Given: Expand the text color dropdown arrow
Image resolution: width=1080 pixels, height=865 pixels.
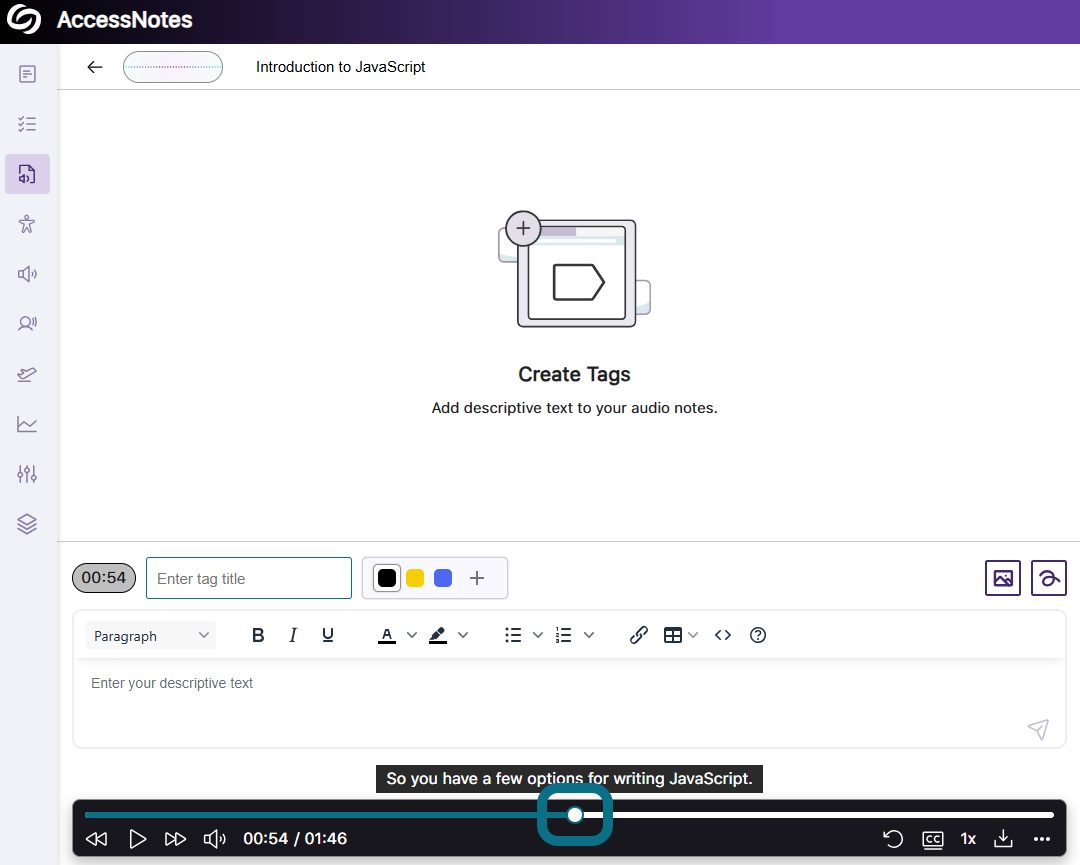Looking at the screenshot, I should pyautogui.click(x=412, y=635).
